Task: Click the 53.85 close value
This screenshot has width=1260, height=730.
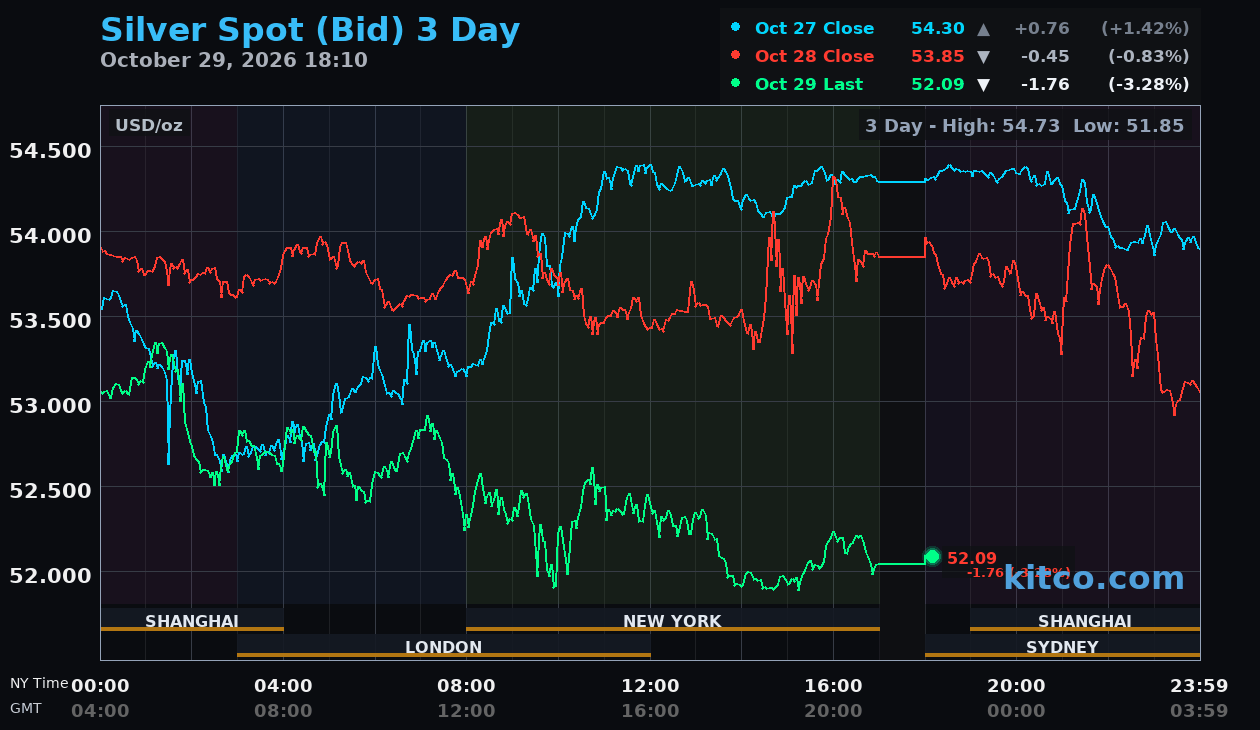Action: [x=937, y=56]
